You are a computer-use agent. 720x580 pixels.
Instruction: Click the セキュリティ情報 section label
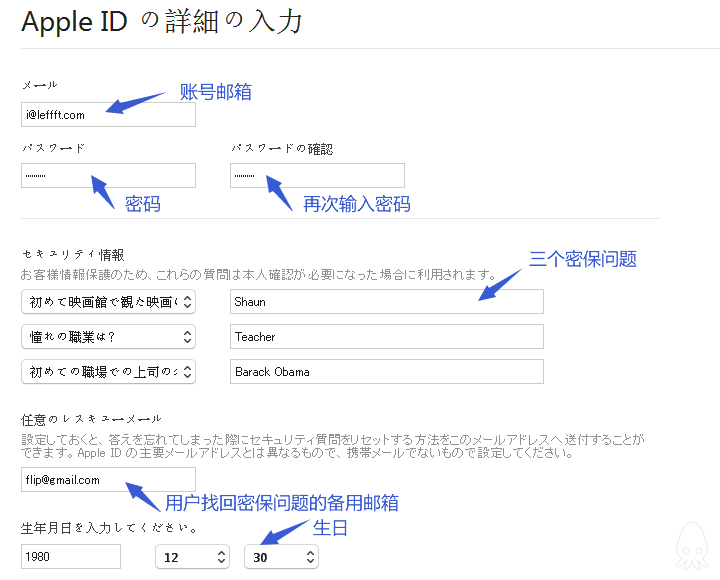(x=73, y=255)
